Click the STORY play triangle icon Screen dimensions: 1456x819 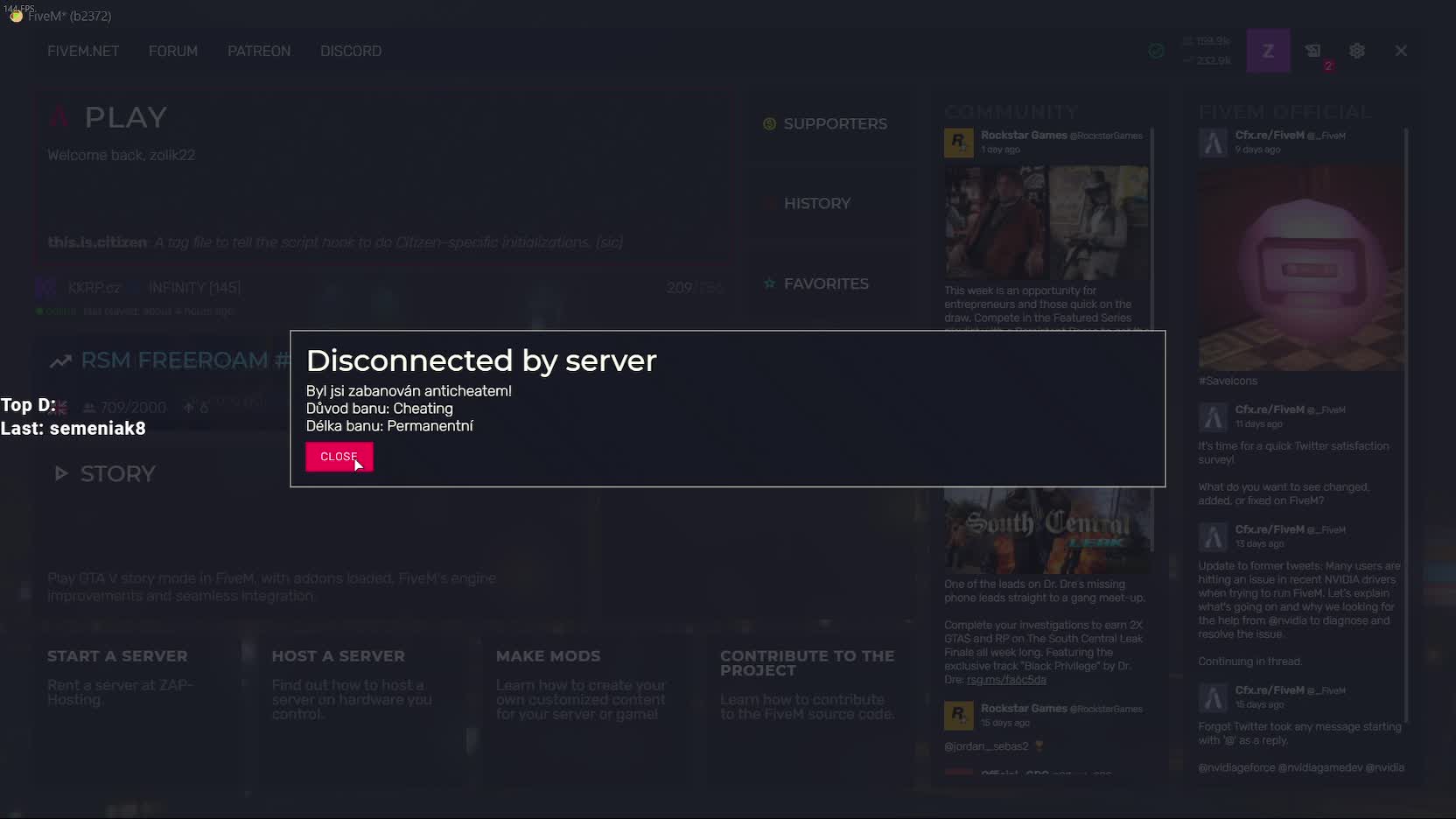tap(60, 473)
